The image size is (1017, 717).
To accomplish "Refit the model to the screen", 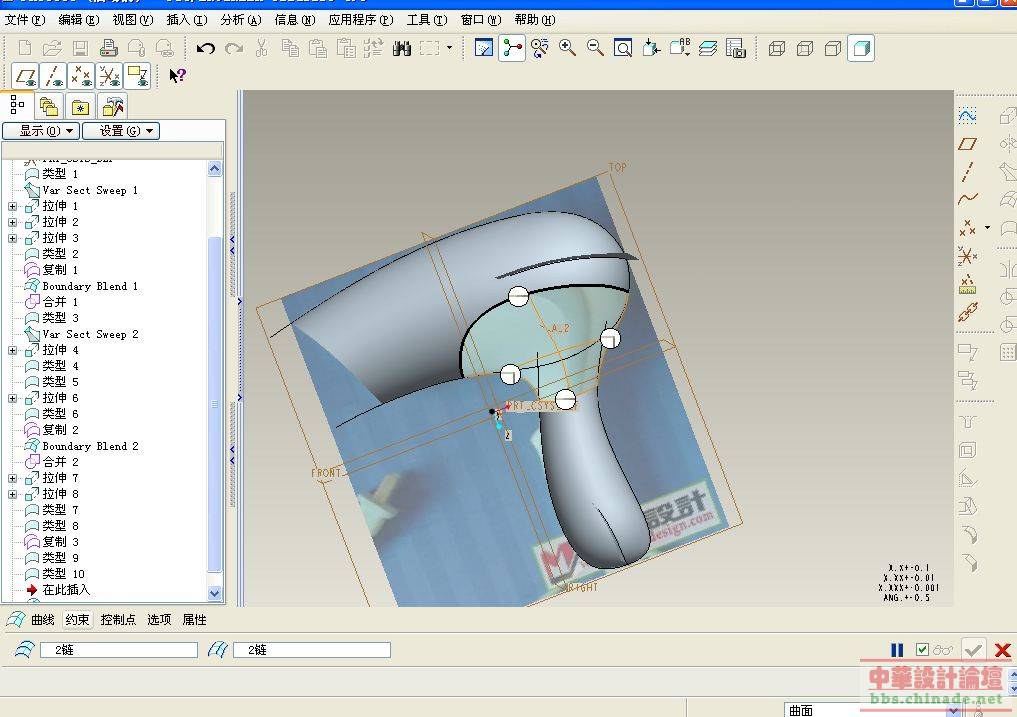I will point(623,48).
